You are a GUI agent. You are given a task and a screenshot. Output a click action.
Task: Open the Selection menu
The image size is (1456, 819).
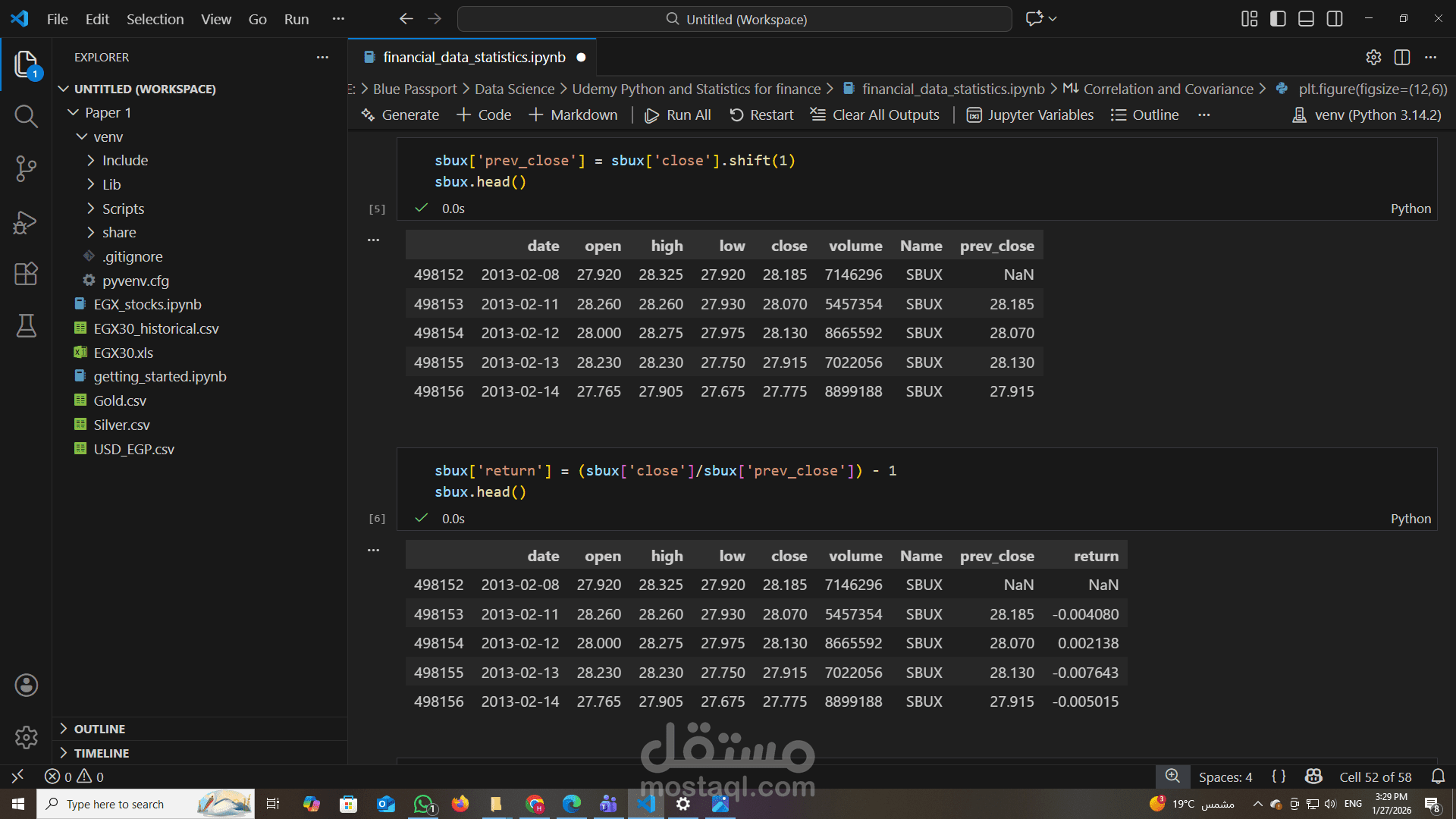coord(155,19)
